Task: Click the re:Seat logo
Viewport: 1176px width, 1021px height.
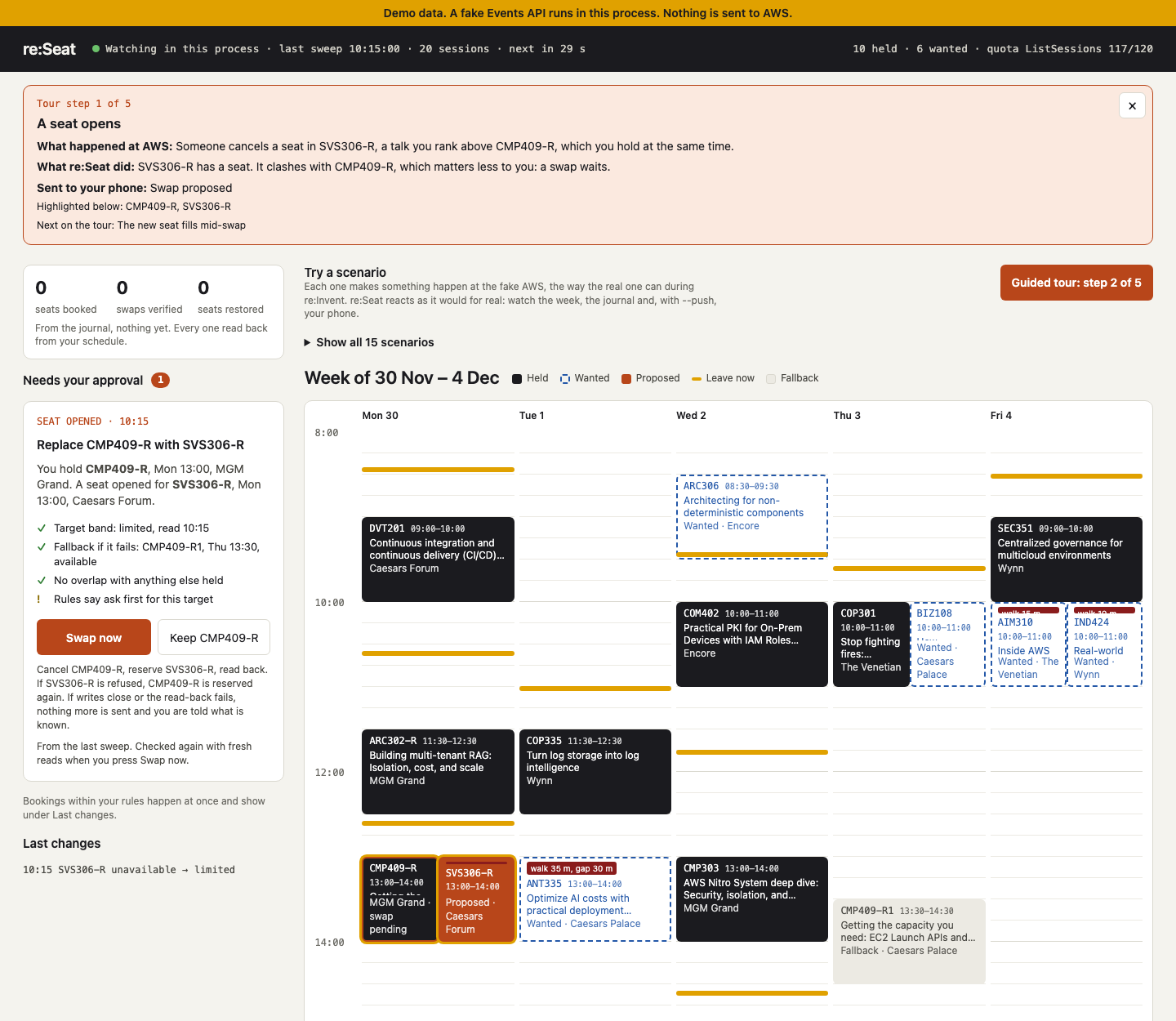Action: pos(49,49)
